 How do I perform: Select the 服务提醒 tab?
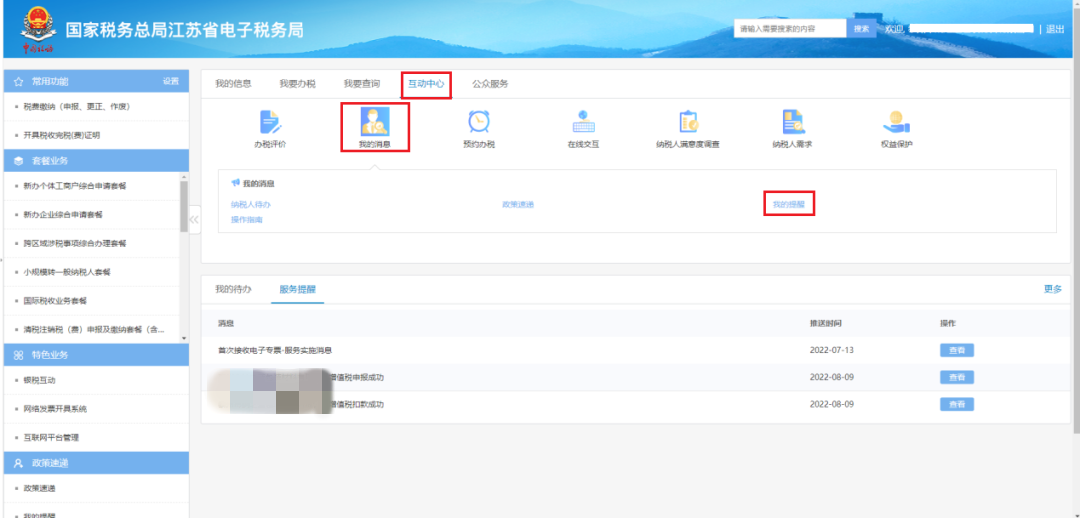tap(298, 289)
